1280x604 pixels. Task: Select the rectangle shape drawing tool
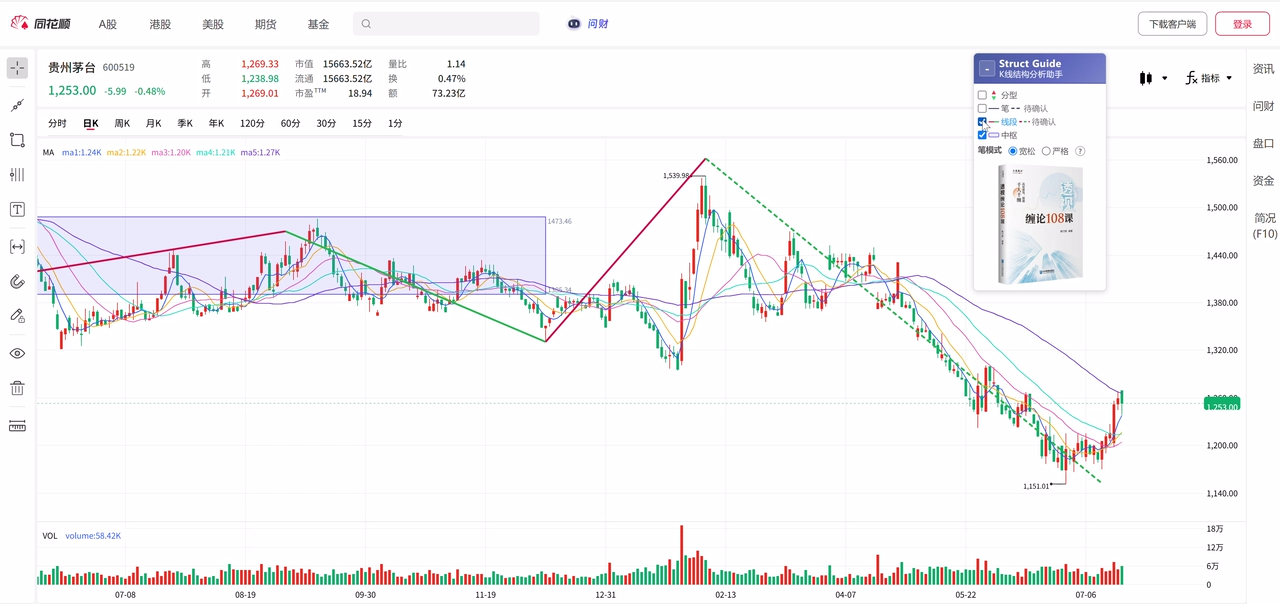[17, 140]
